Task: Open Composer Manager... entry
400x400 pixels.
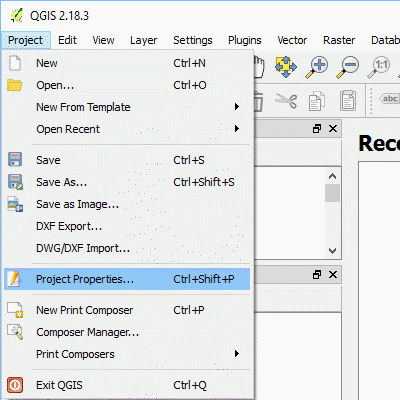Action: pos(127,332)
